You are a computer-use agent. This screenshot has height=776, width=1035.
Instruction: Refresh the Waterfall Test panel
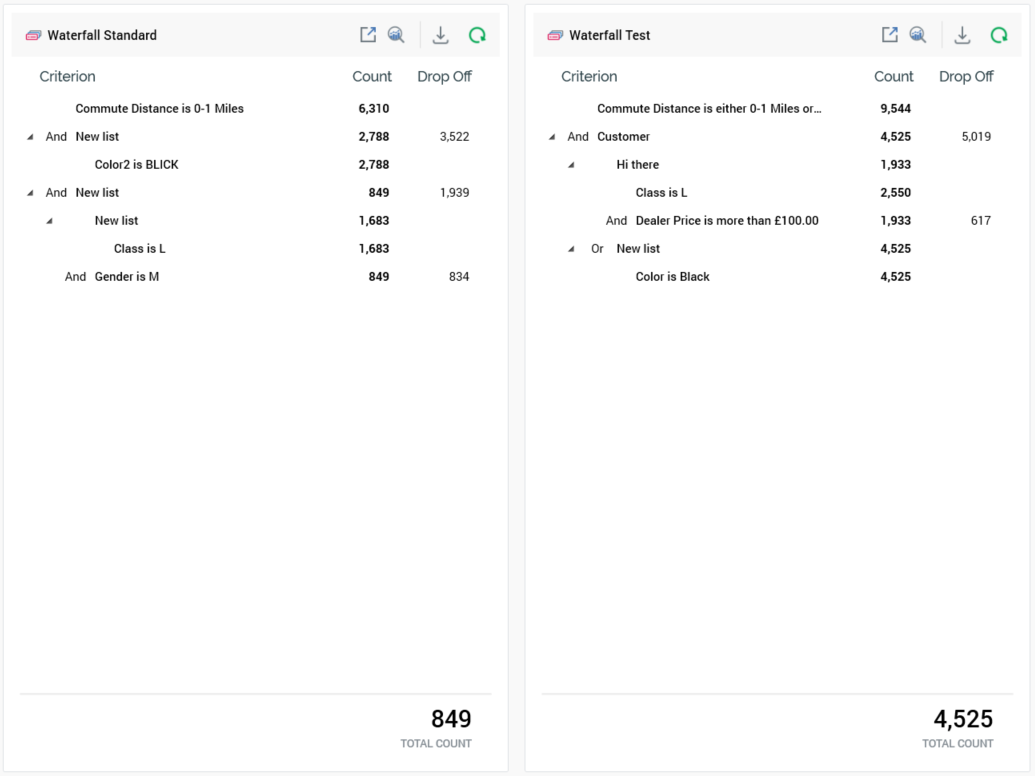pyautogui.click(x=998, y=35)
